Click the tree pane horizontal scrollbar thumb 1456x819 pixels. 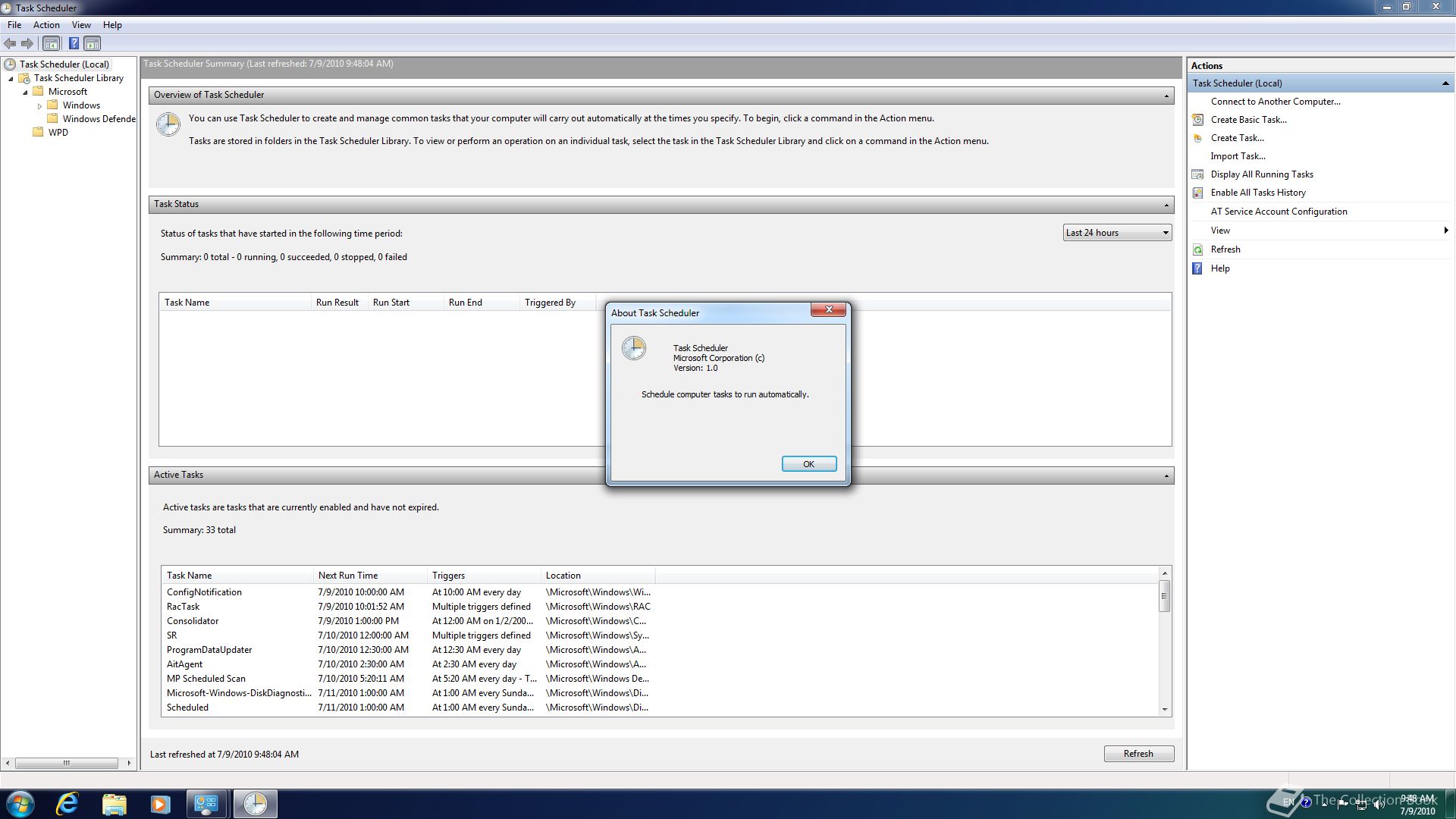[66, 763]
